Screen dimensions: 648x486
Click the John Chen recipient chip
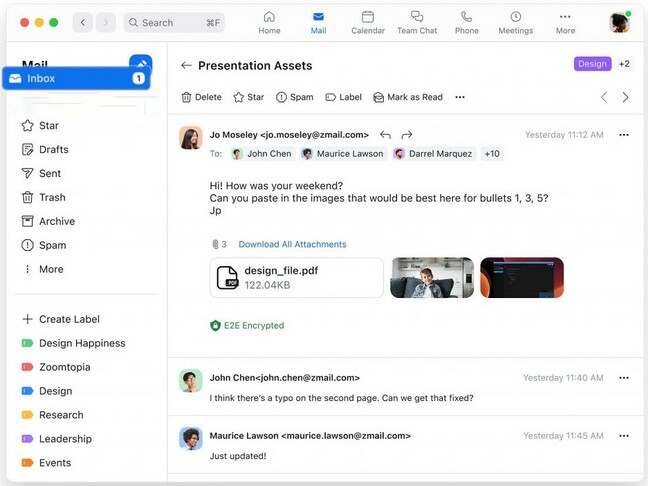pos(262,154)
